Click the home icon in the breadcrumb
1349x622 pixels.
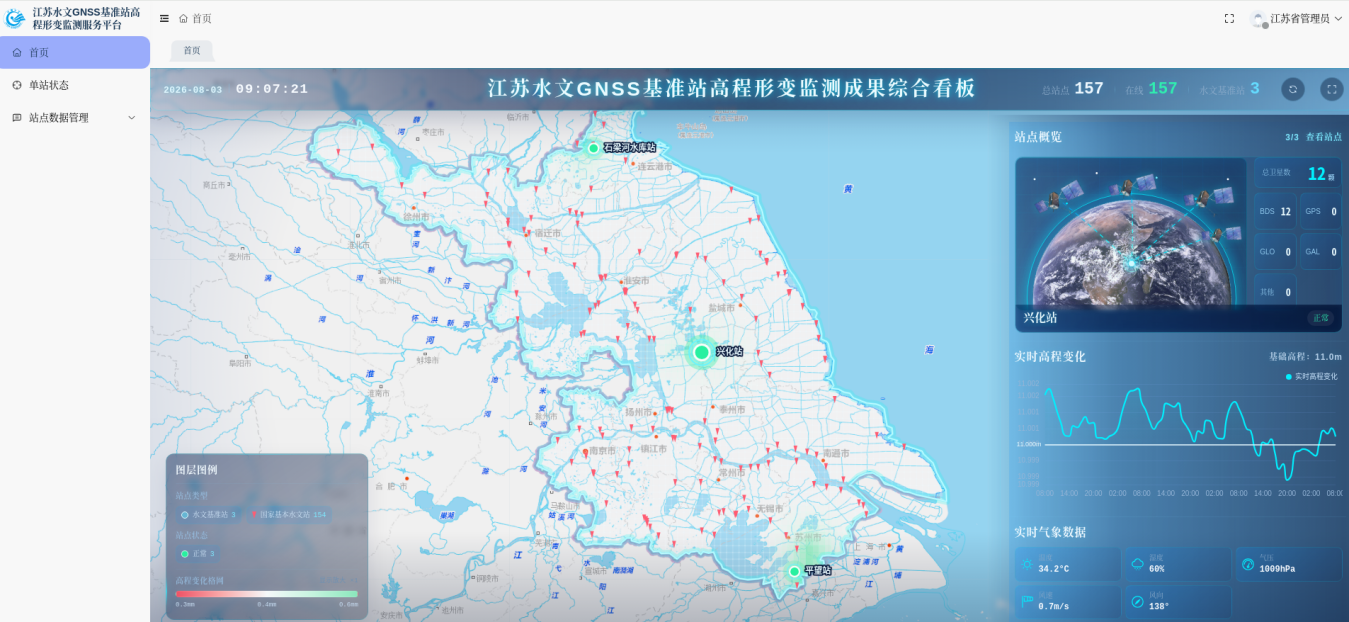point(183,18)
